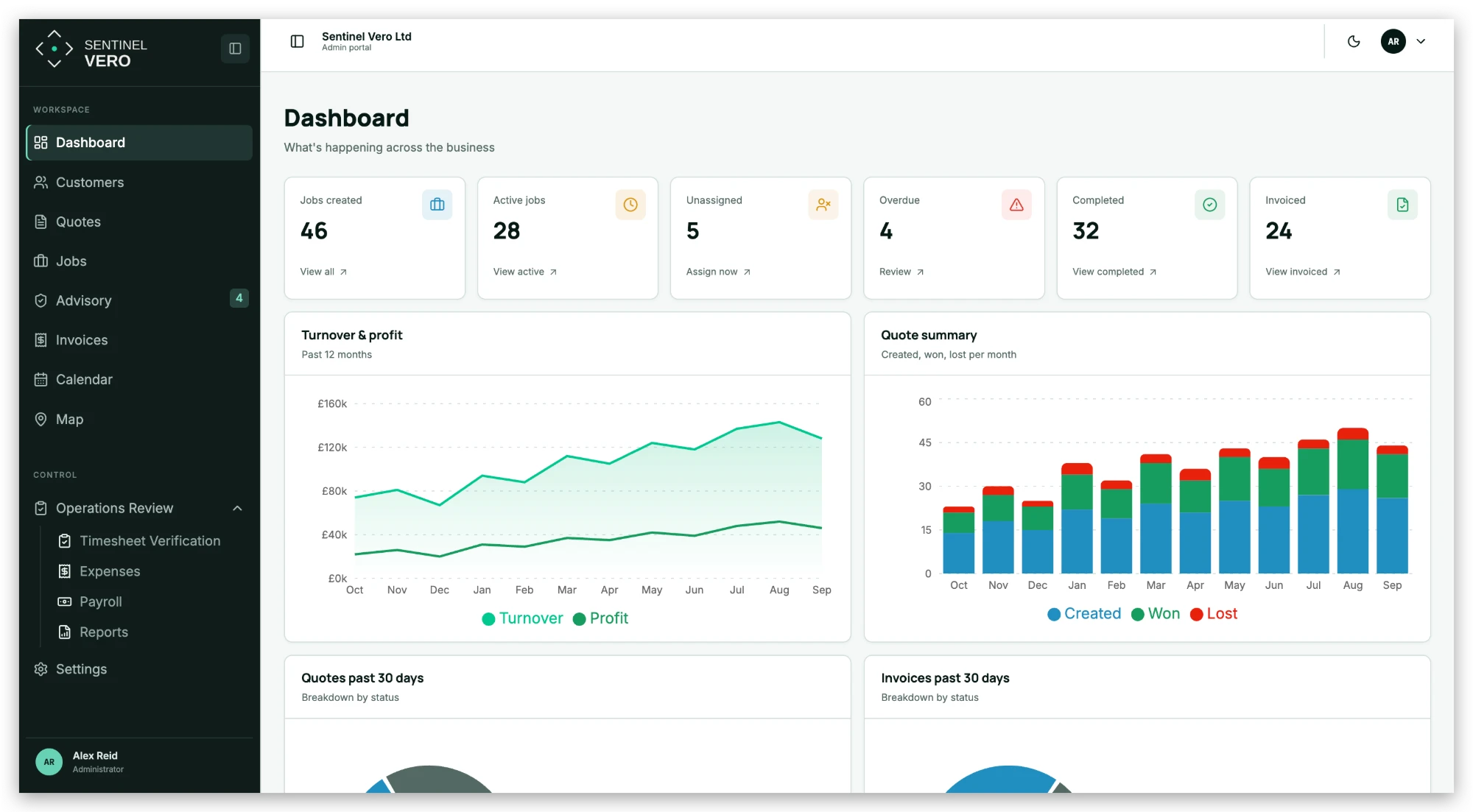
Task: Click the Invoiced document icon
Action: [x=1402, y=205]
